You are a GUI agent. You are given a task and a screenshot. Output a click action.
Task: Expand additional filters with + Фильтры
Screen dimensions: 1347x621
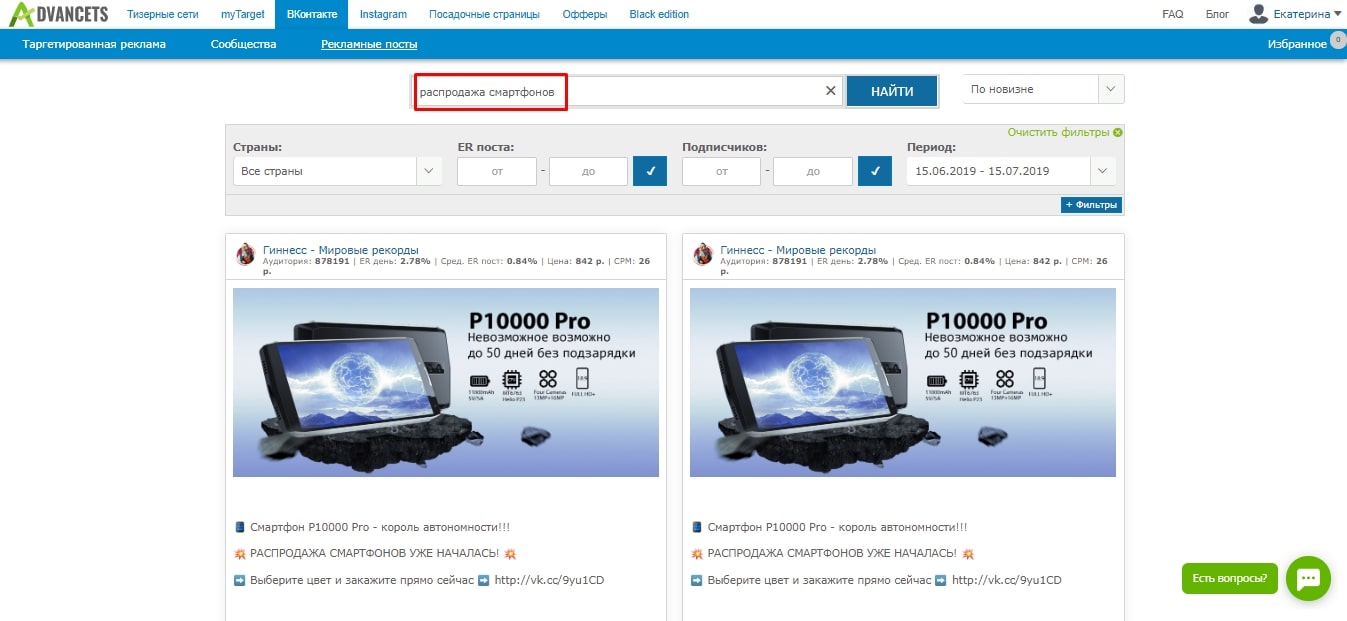tap(1091, 205)
